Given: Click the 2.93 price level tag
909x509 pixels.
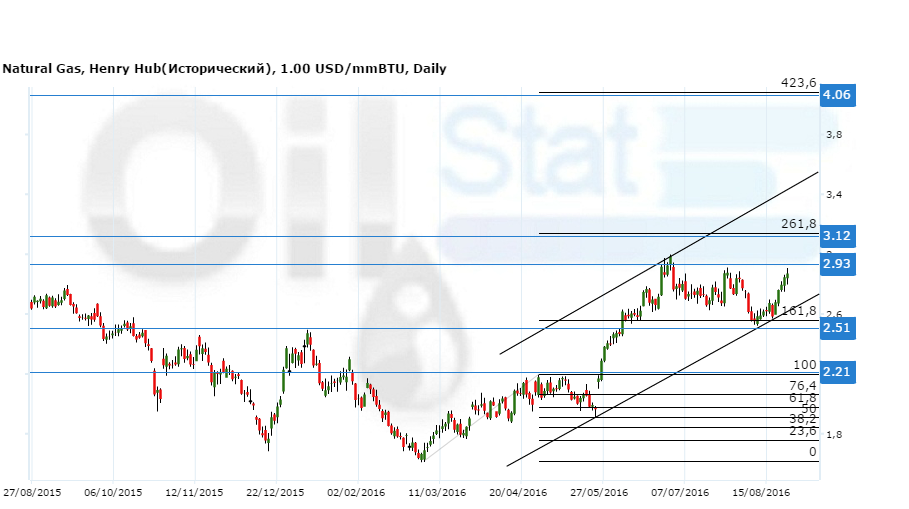Looking at the screenshot, I should pos(835,264).
